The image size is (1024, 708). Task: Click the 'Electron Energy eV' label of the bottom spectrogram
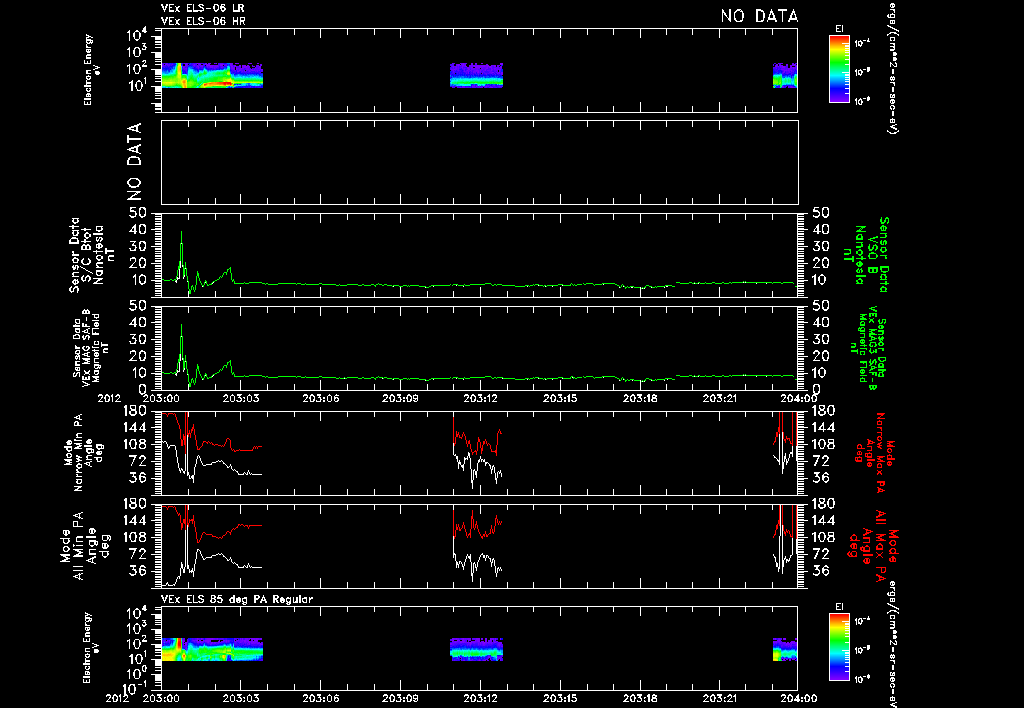[x=92, y=648]
